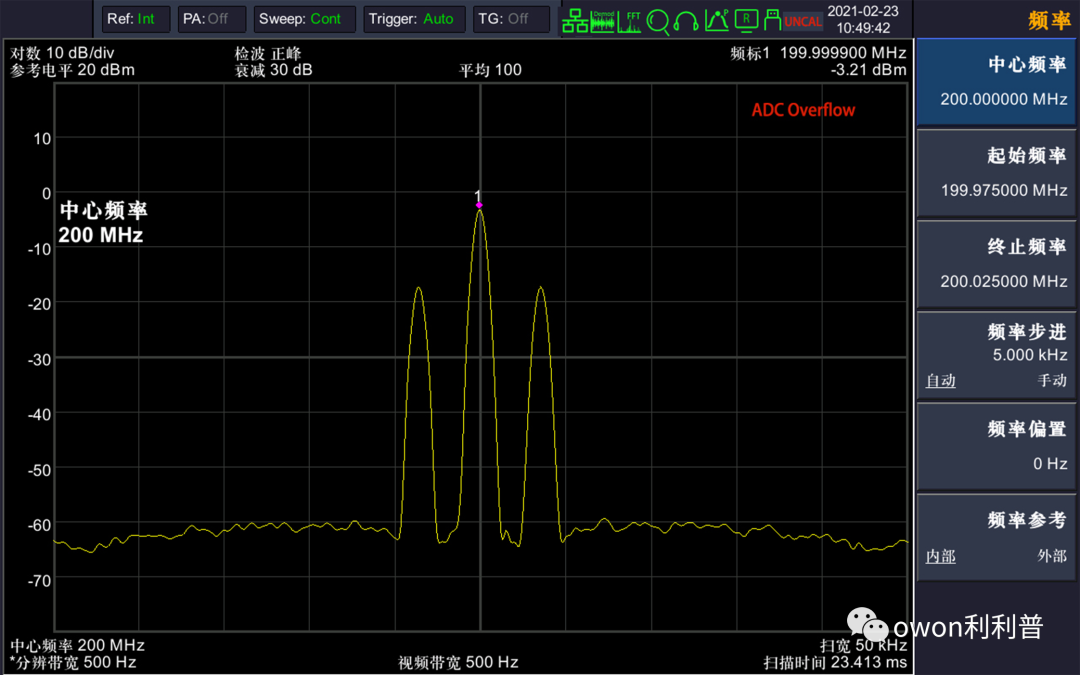This screenshot has width=1080, height=675.
Task: Click the 频率 menu title
Action: click(x=1049, y=20)
